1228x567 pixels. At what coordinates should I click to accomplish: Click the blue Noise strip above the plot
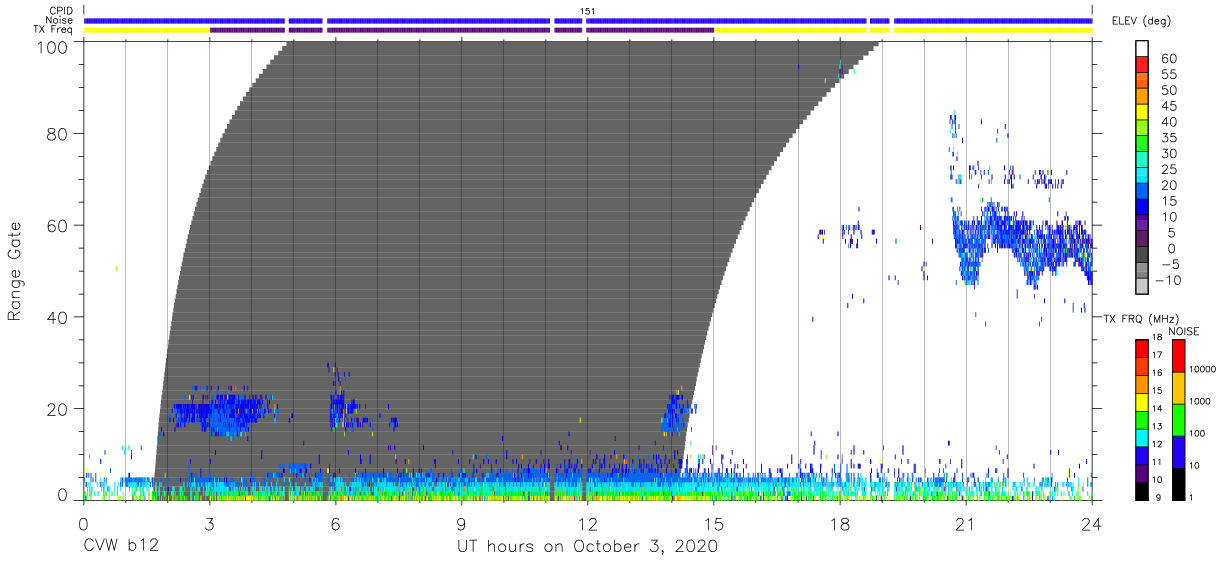pos(588,20)
